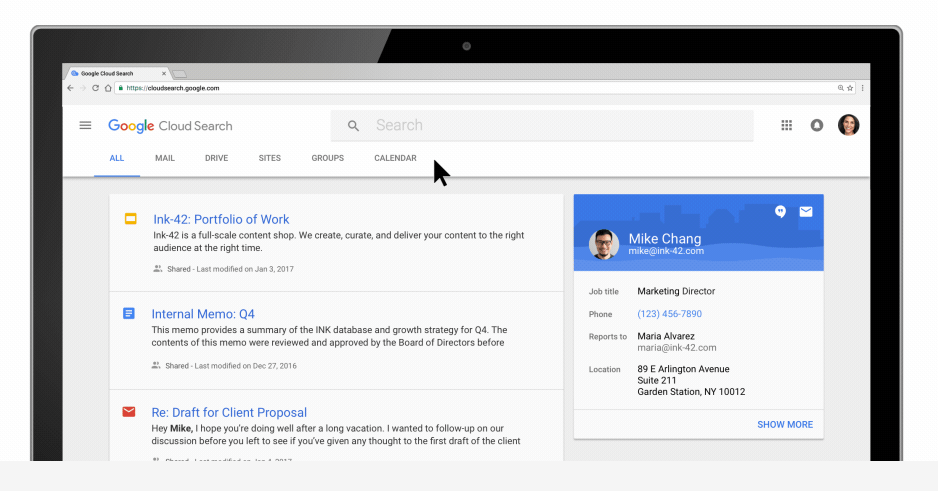Screen dimensions: 938x491
Task: Open Ink-42: Portfolio of Work result
Action: point(221,219)
